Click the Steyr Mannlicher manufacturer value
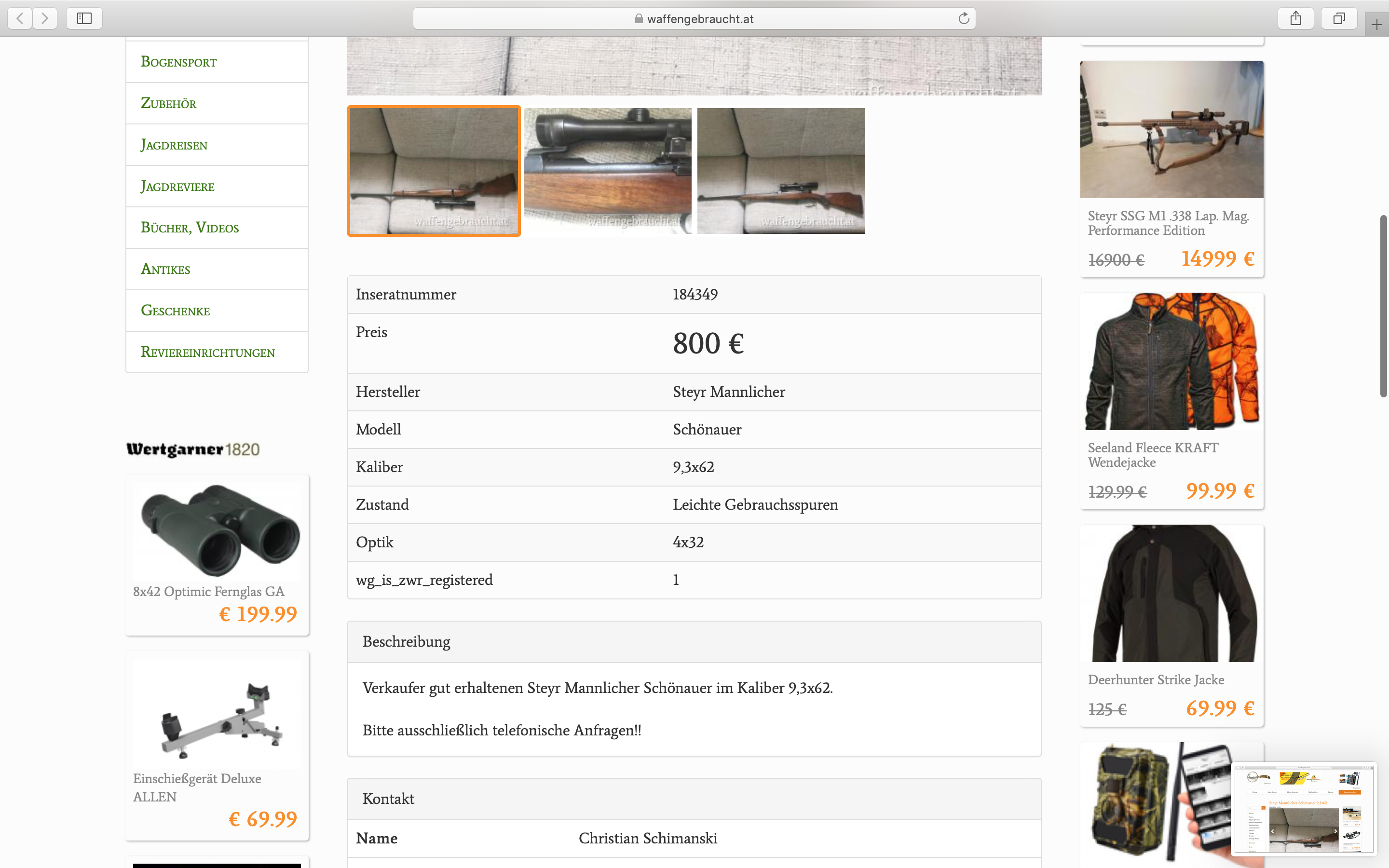 tap(728, 392)
